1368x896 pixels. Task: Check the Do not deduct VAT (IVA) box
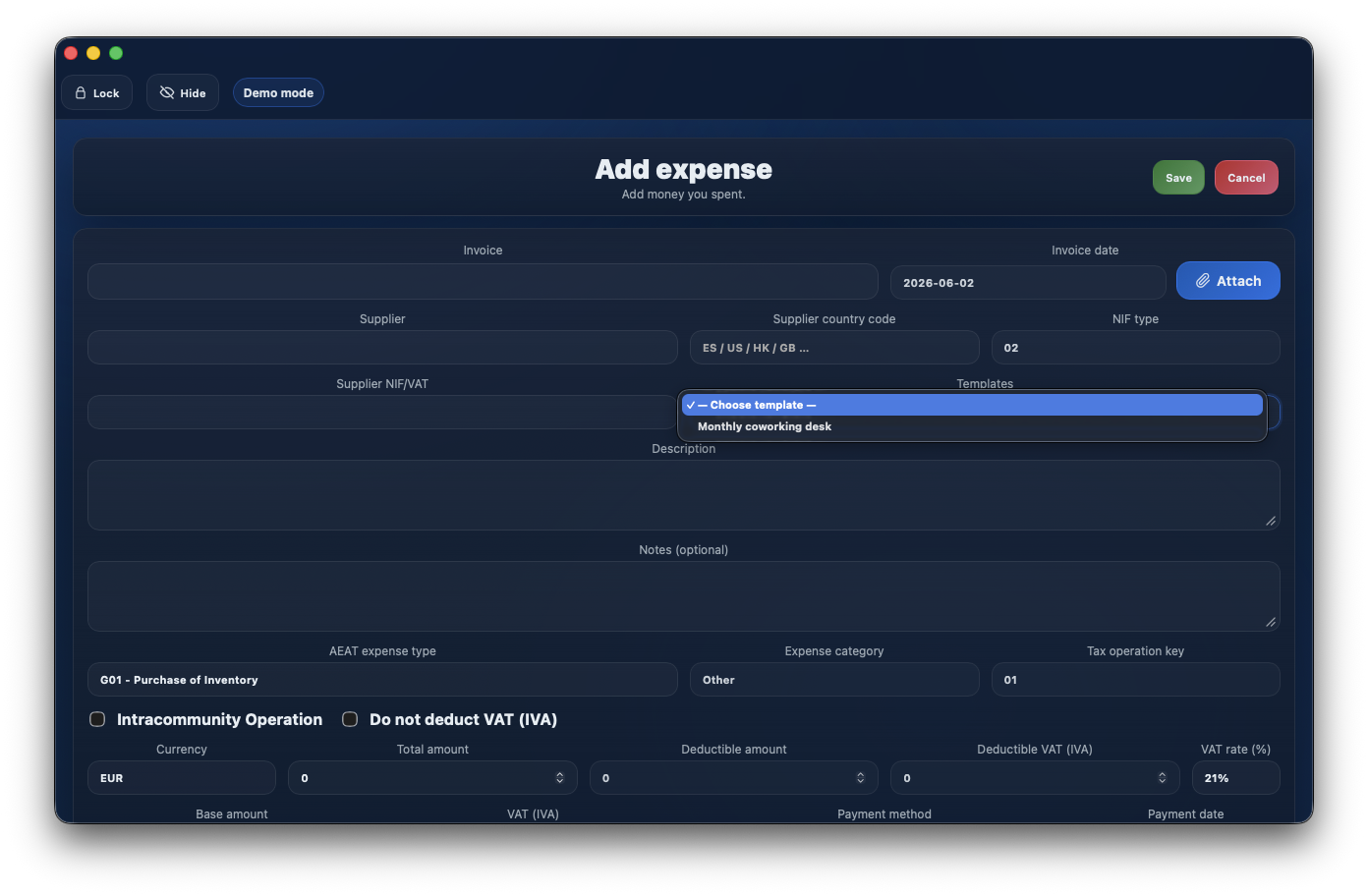tap(350, 719)
